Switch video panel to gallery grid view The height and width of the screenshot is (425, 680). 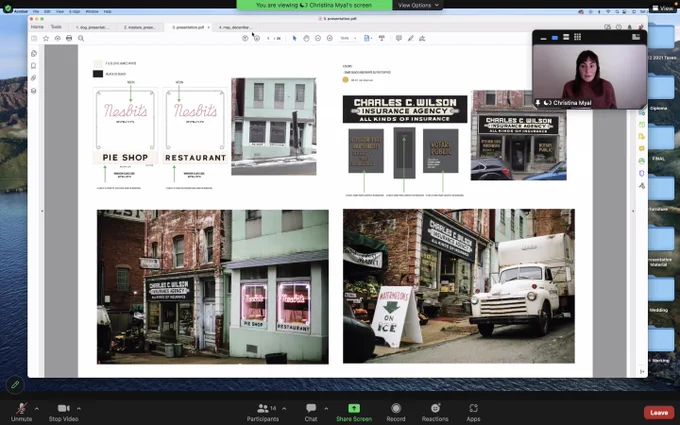coord(577,37)
